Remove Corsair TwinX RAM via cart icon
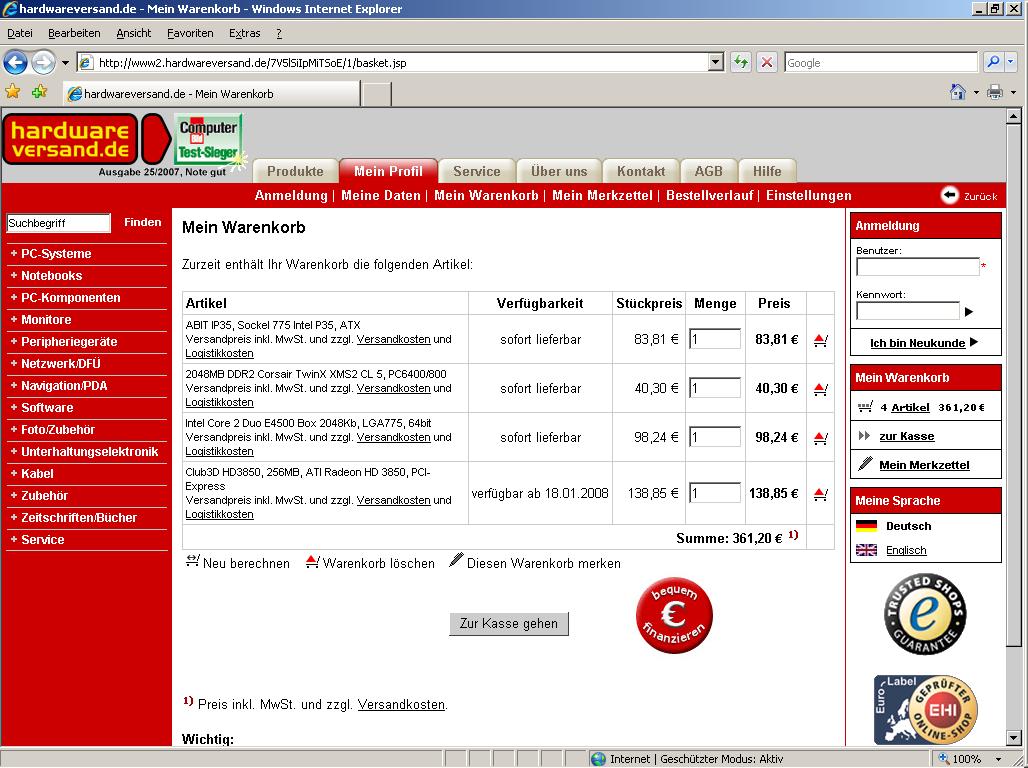This screenshot has width=1028, height=768. coord(820,389)
